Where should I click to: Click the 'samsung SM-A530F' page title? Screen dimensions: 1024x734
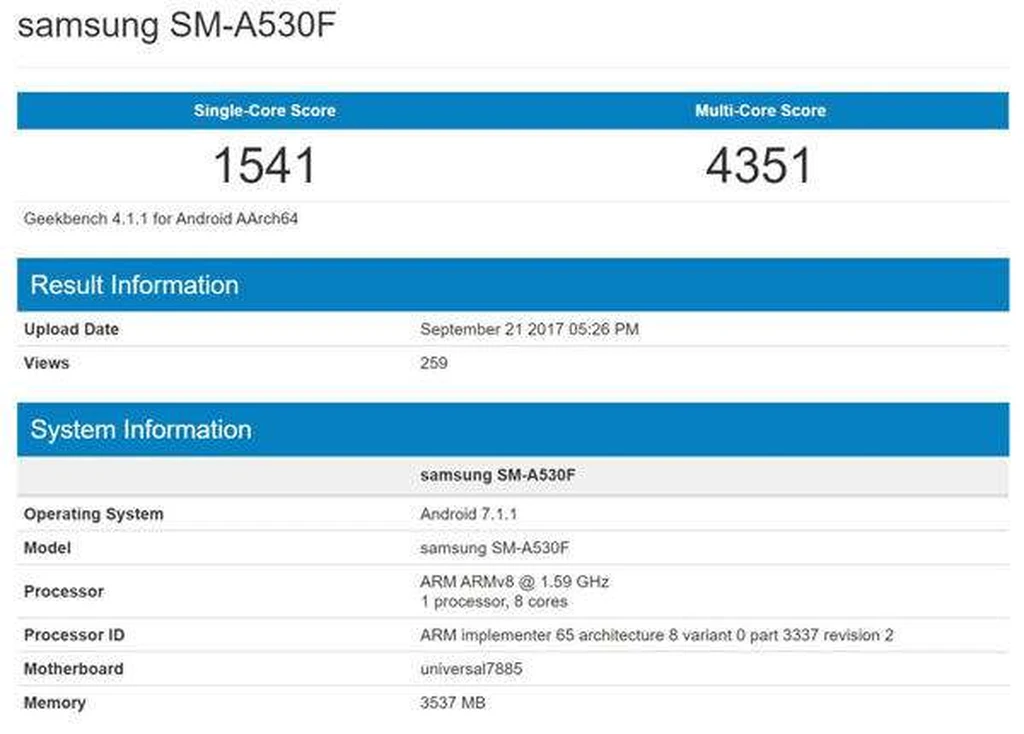[x=176, y=25]
